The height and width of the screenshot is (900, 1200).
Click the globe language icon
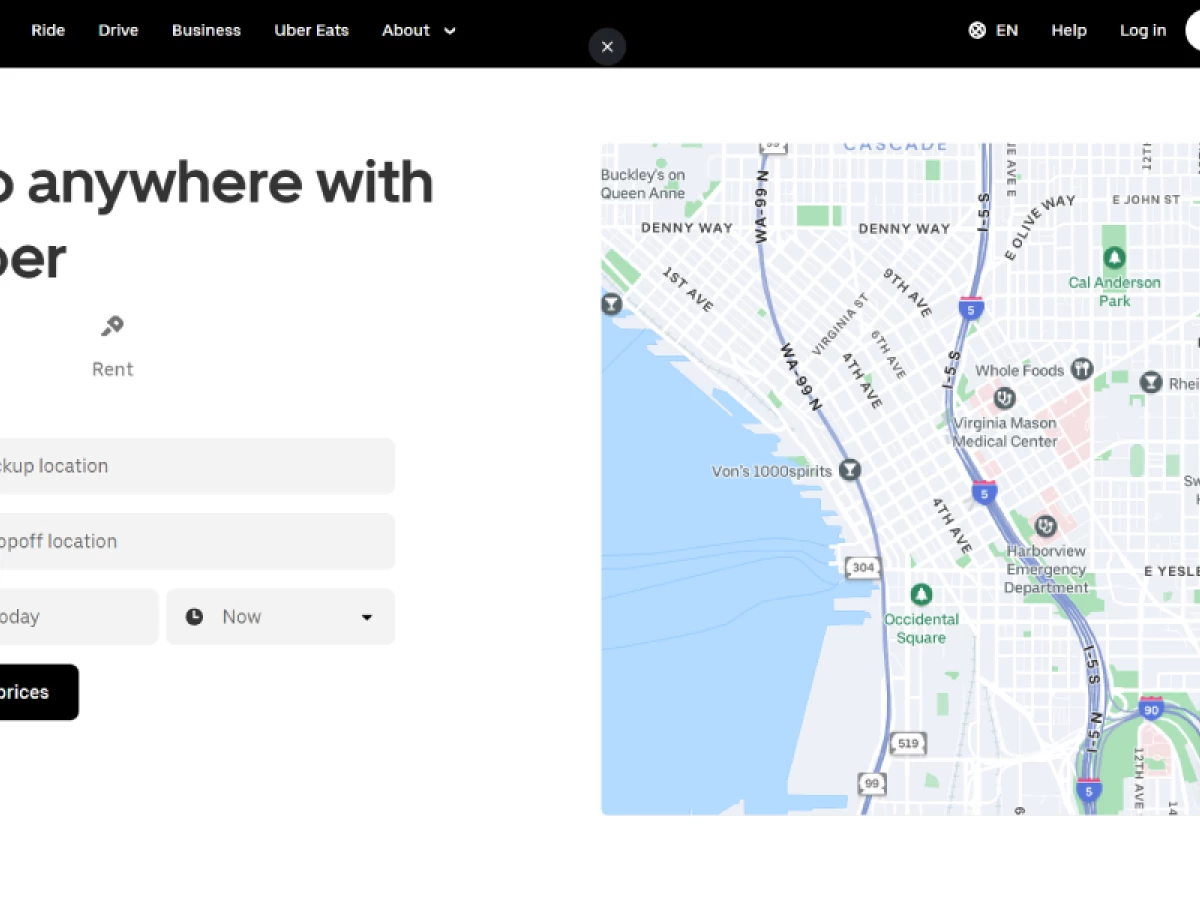(x=977, y=30)
